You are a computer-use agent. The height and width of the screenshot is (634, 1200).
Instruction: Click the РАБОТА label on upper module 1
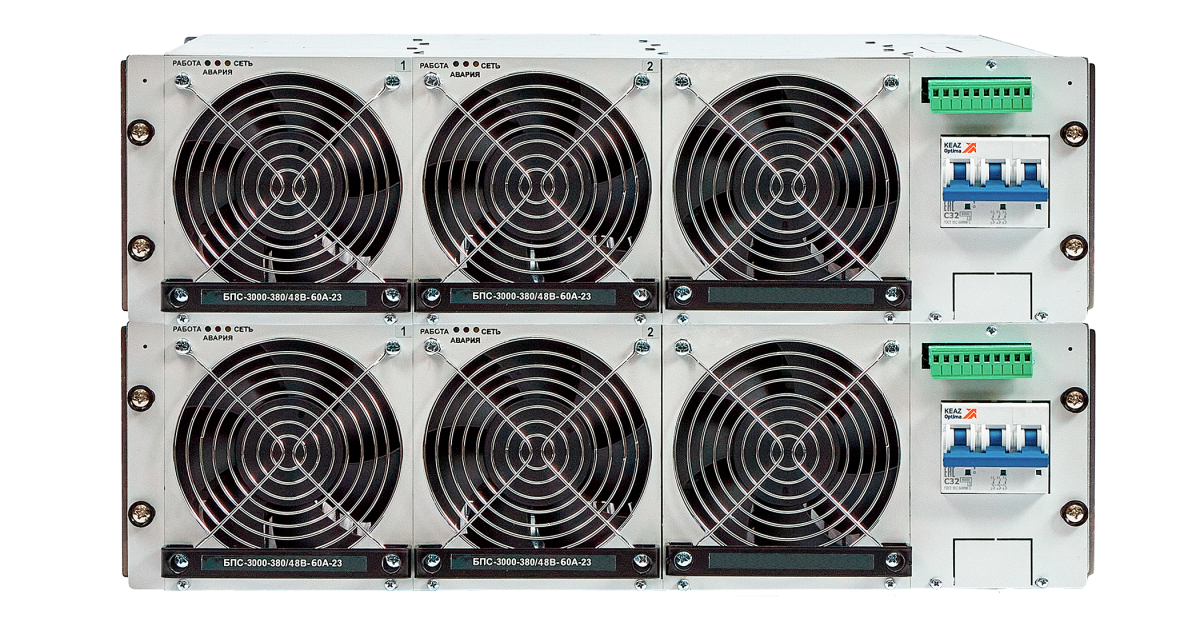coord(187,64)
